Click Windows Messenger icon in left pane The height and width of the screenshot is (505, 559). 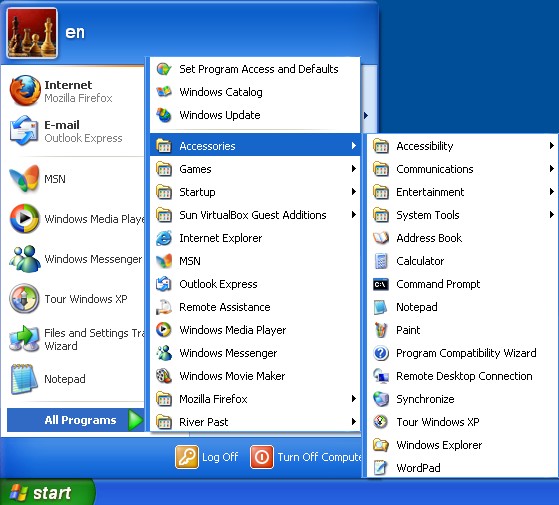click(25, 259)
